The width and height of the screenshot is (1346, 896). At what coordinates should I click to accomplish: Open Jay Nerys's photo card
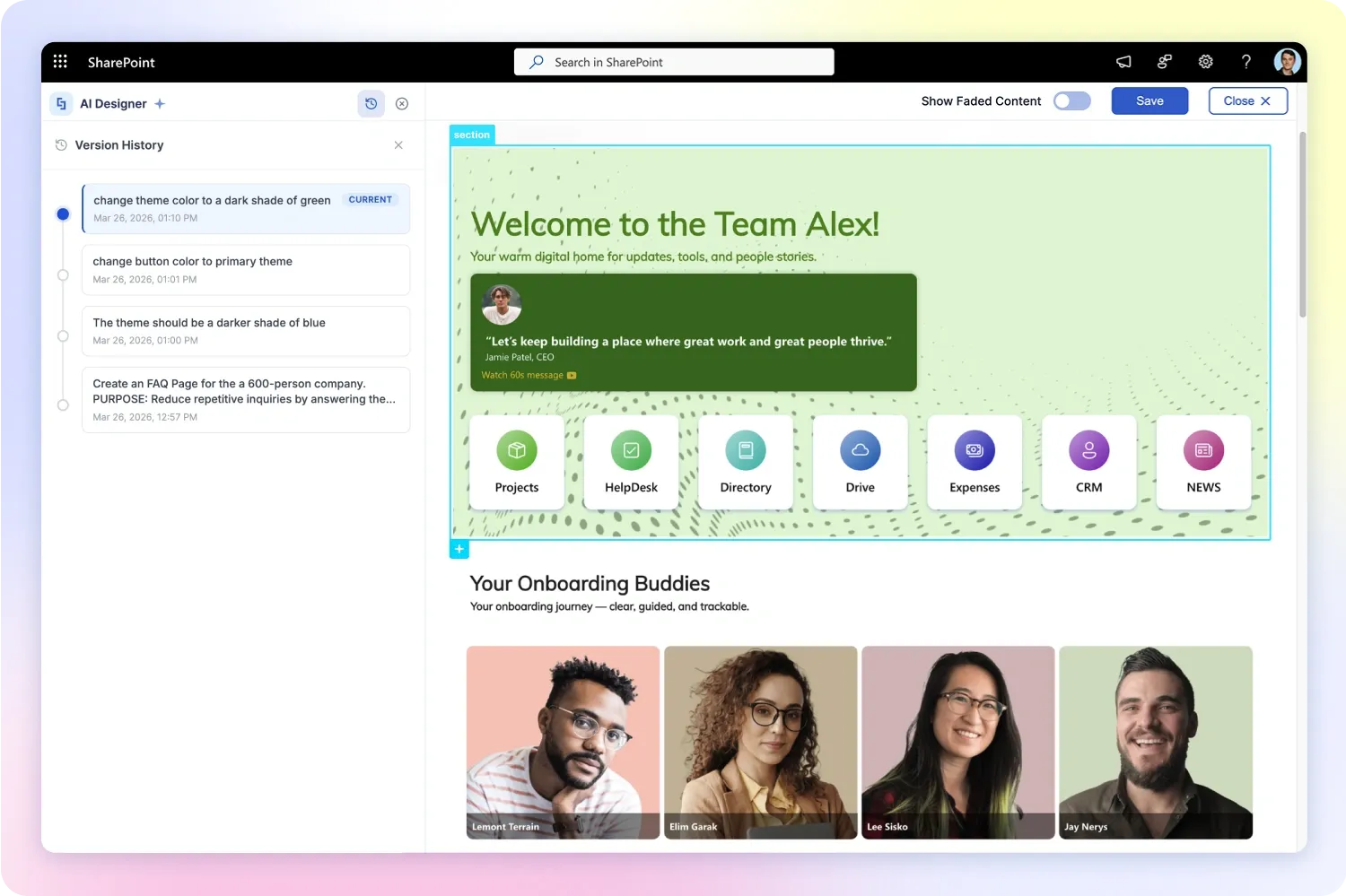1156,743
